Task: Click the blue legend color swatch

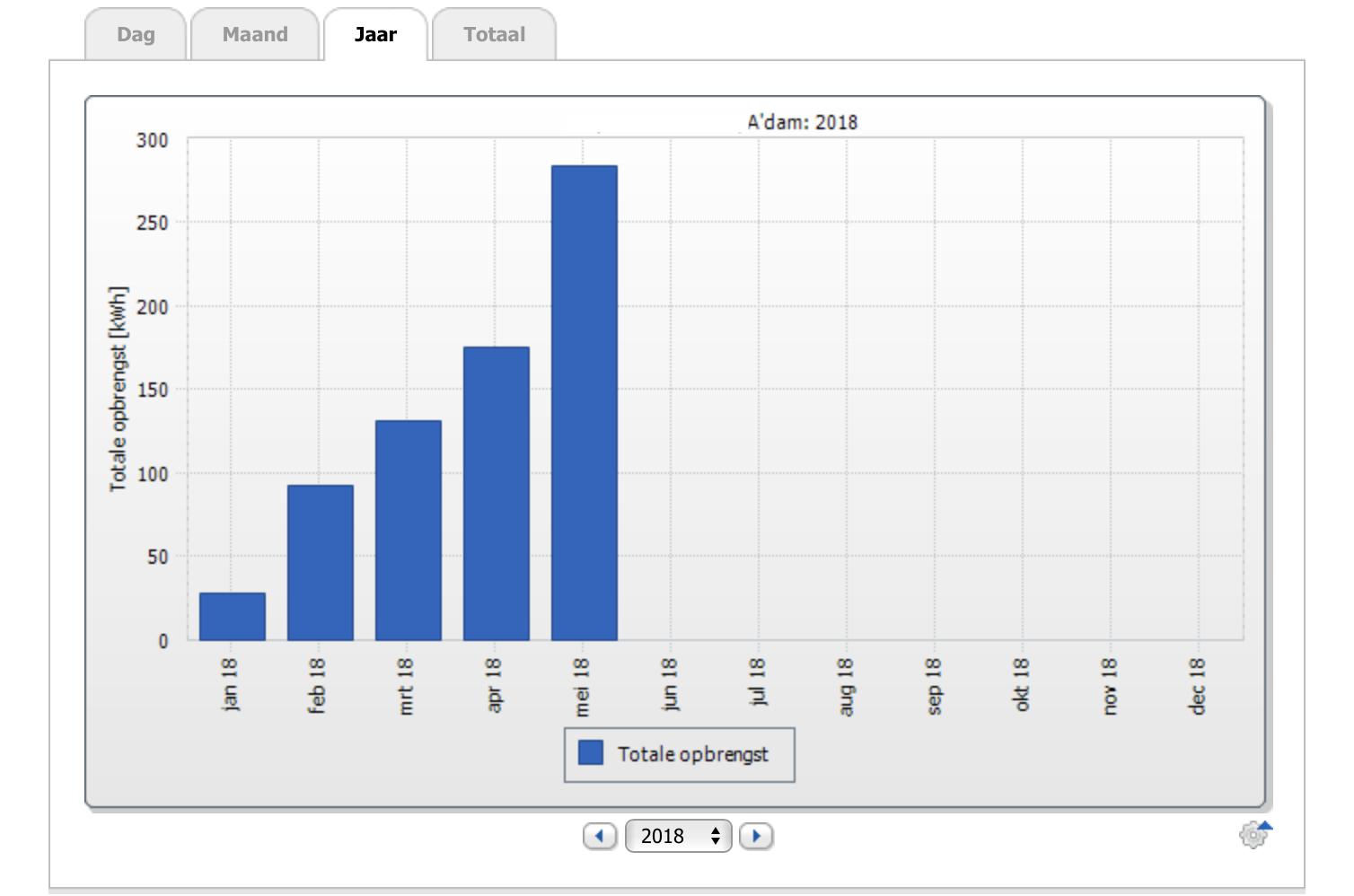Action: [591, 753]
